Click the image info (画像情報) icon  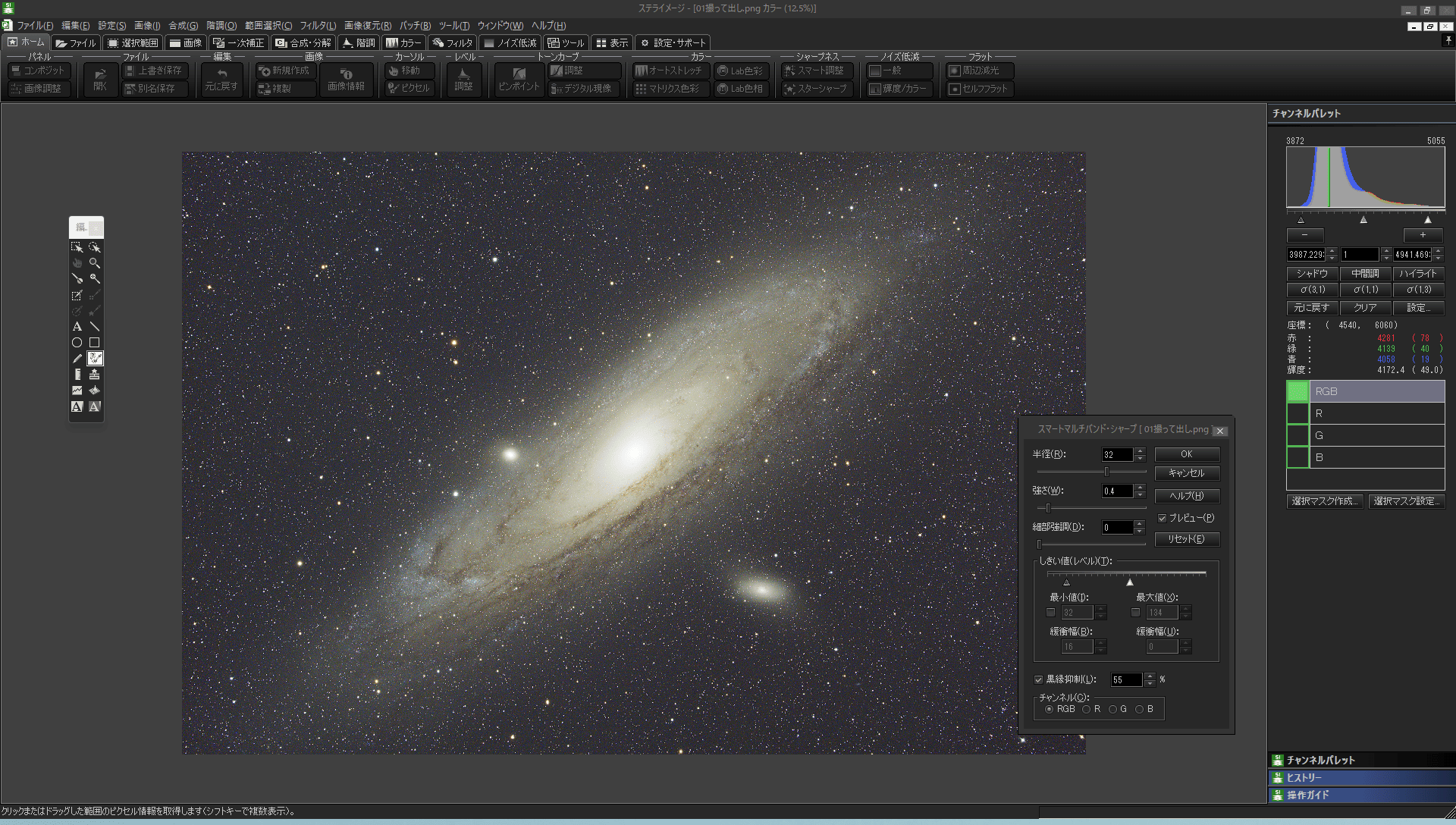(x=346, y=78)
